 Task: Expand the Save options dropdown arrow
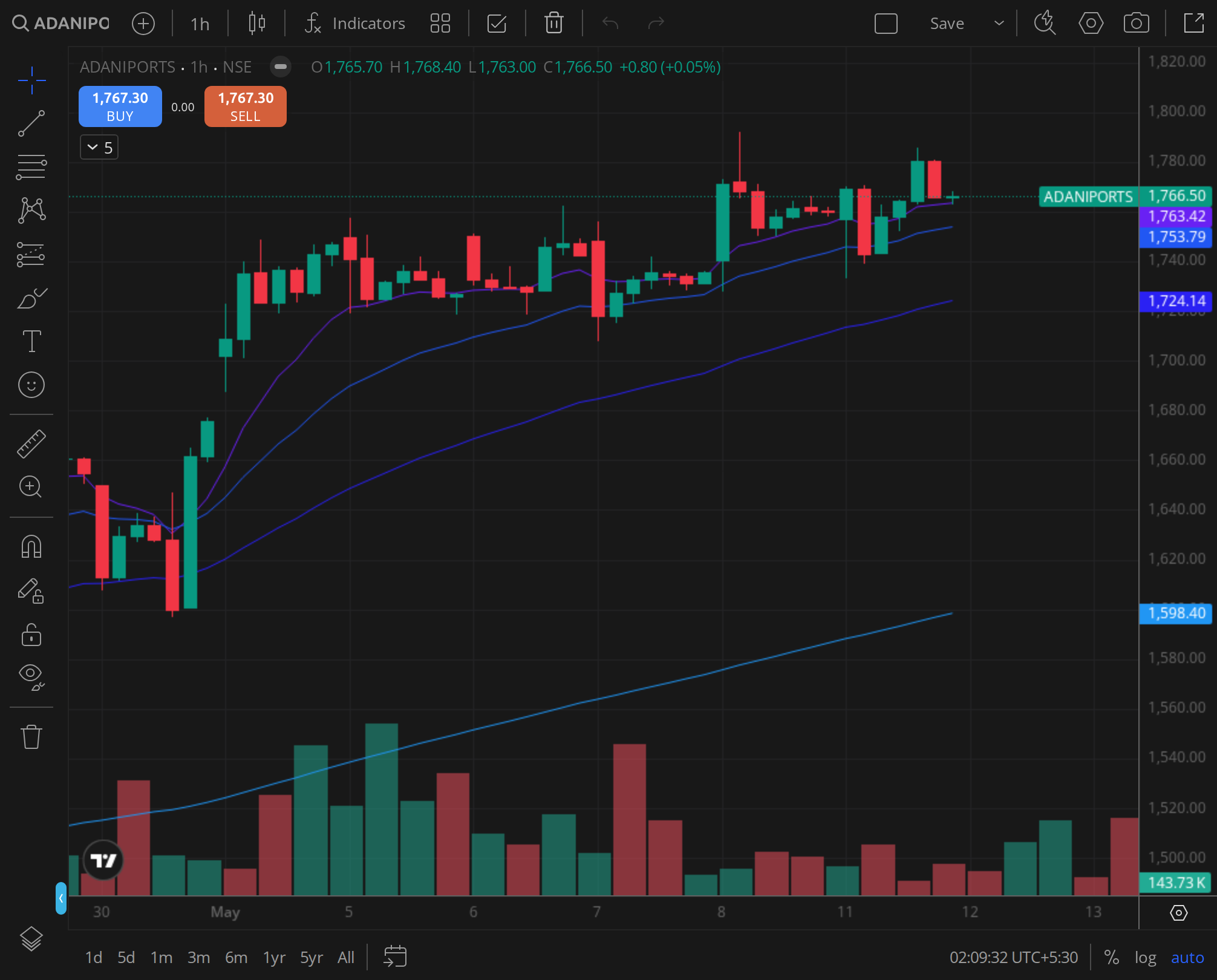click(999, 24)
